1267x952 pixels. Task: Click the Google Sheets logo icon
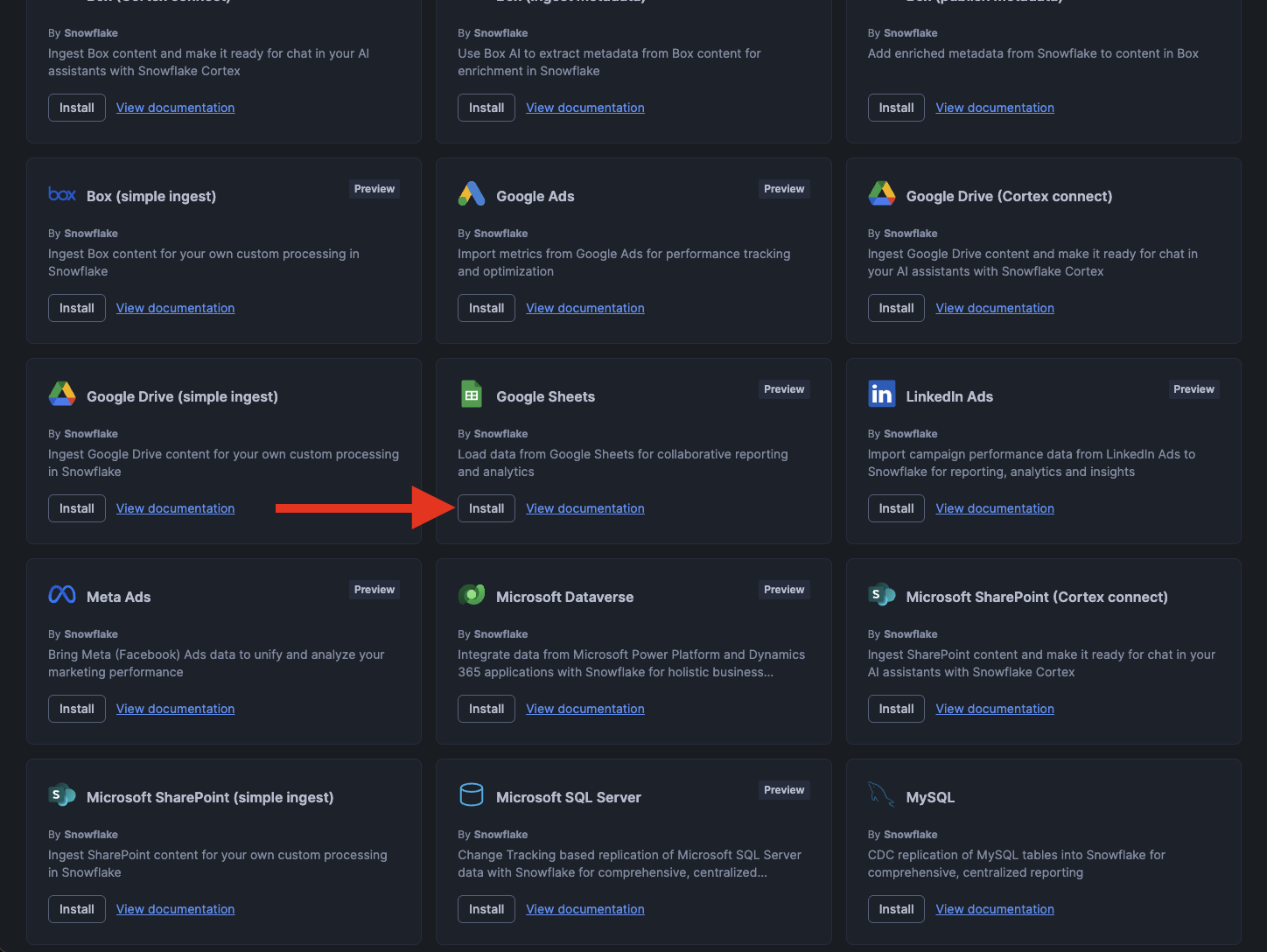pos(472,395)
